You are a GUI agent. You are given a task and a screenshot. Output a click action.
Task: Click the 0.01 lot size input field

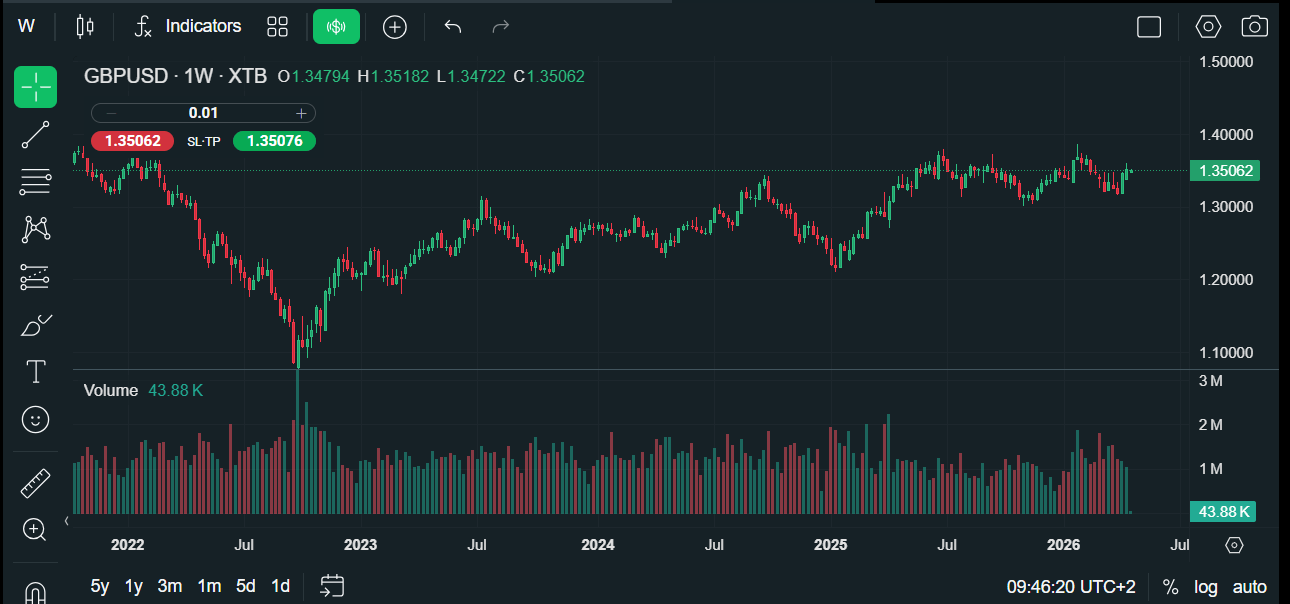coord(203,113)
